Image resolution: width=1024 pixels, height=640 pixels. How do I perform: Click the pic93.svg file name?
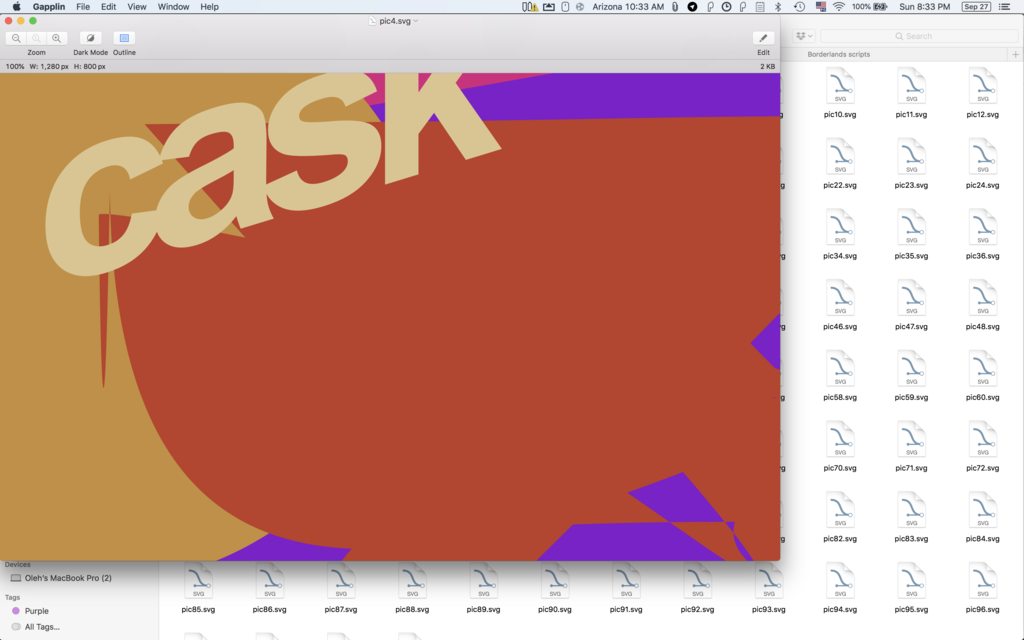[769, 609]
